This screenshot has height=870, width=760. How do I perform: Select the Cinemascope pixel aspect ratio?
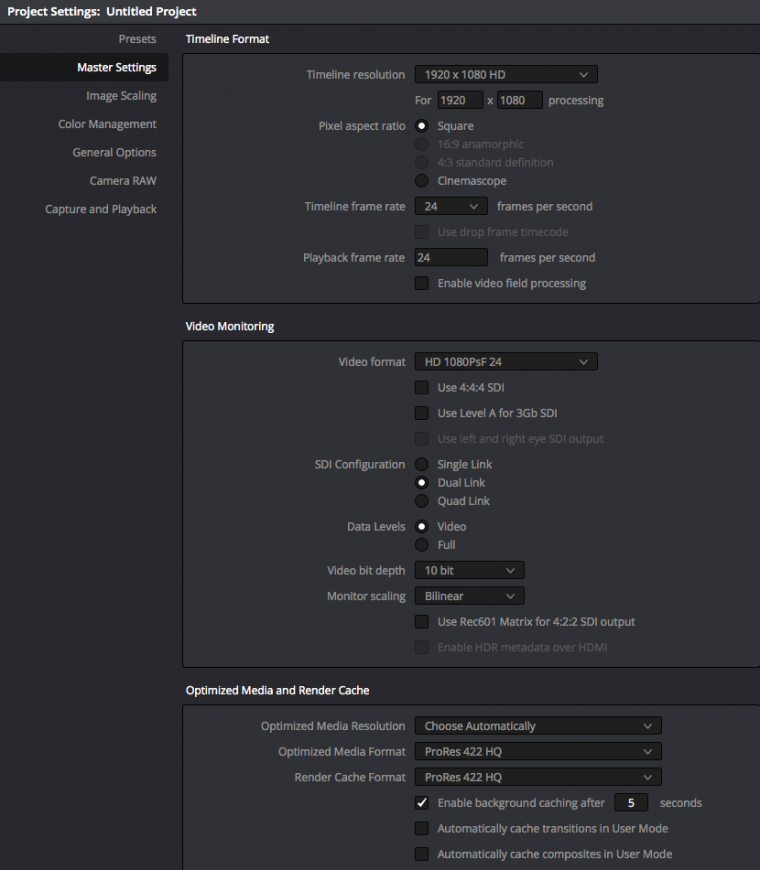422,181
